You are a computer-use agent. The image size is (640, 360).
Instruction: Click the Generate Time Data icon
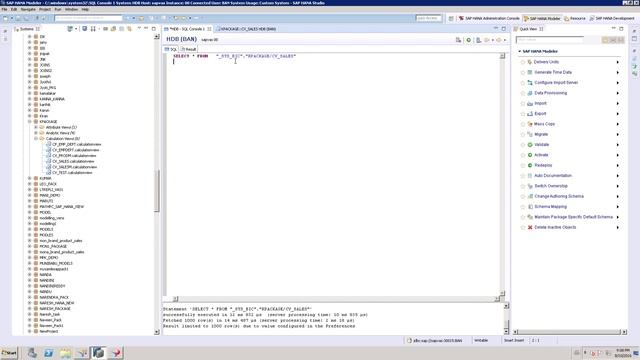click(530, 72)
